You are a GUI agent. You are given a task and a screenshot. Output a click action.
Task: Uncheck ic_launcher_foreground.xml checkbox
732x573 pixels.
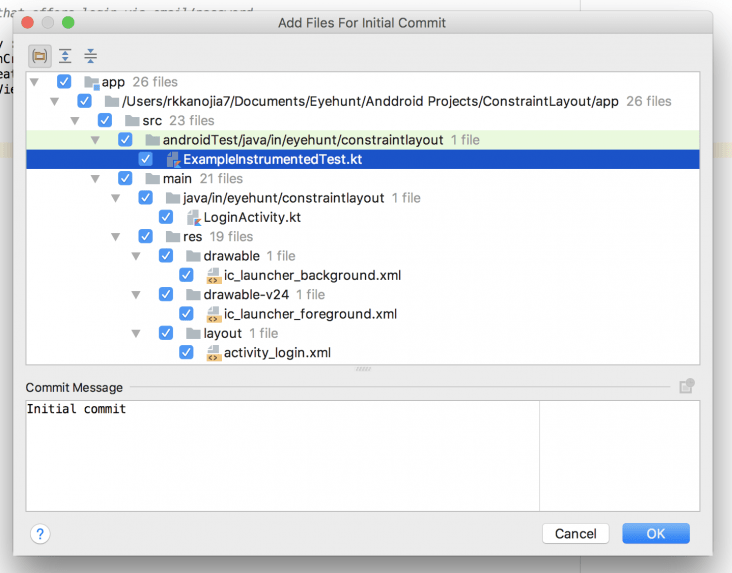pos(186,314)
